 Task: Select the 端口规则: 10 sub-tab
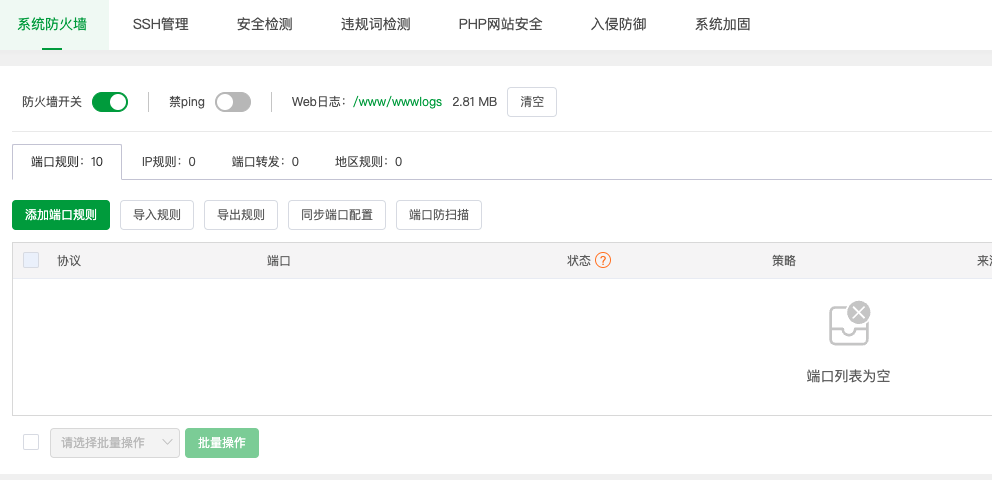click(67, 162)
